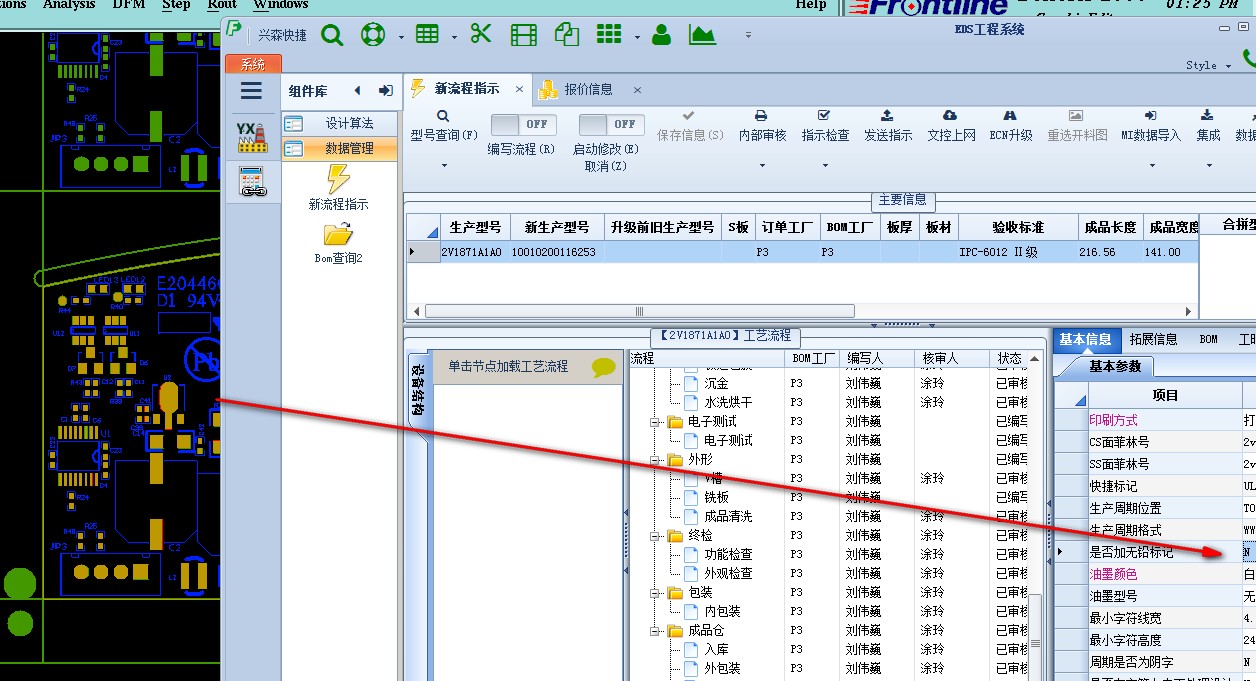
Task: Switch to the 新流程指示 tab
Action: pos(467,89)
